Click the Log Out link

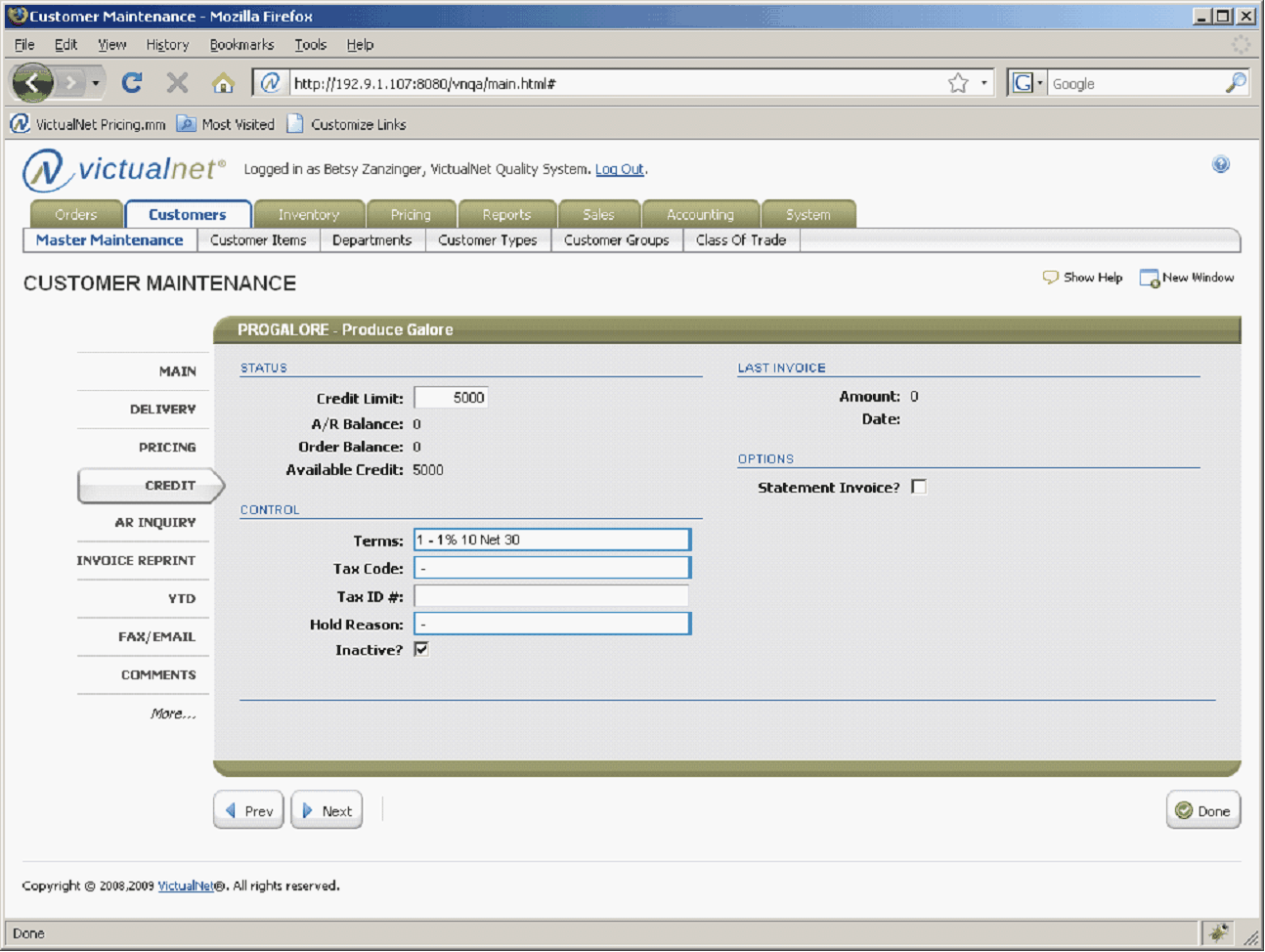point(620,169)
